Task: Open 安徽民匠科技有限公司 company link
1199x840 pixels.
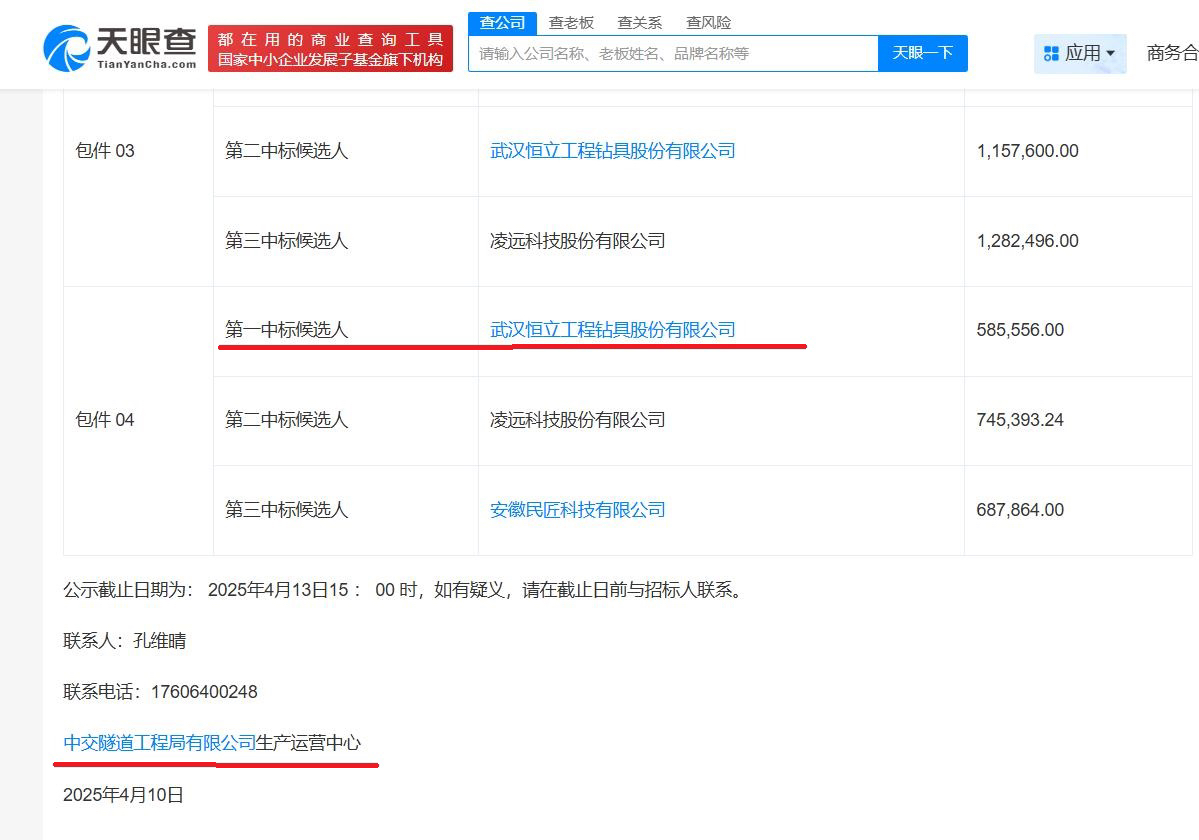Action: (577, 510)
